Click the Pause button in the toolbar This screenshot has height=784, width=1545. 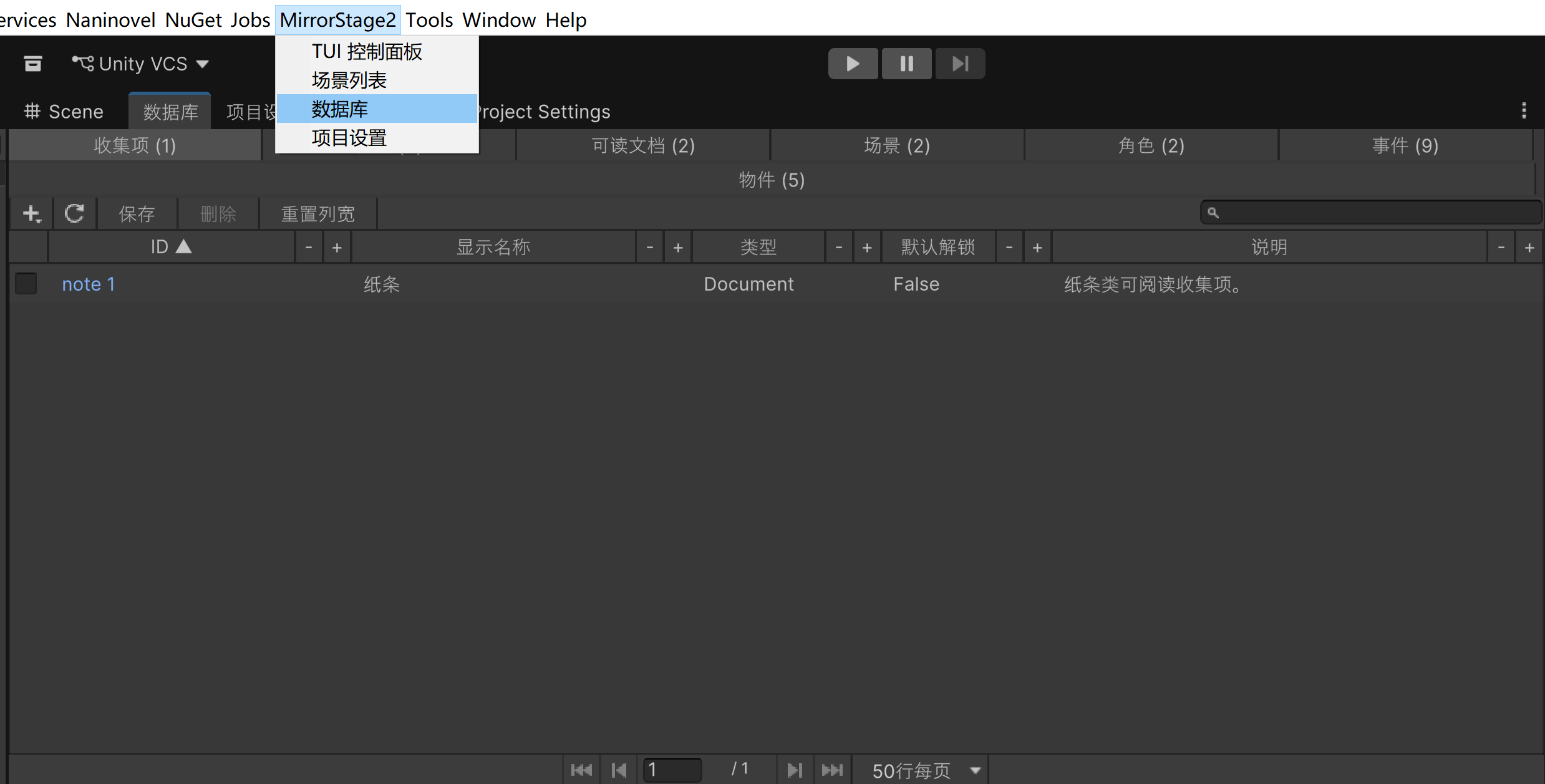point(906,64)
